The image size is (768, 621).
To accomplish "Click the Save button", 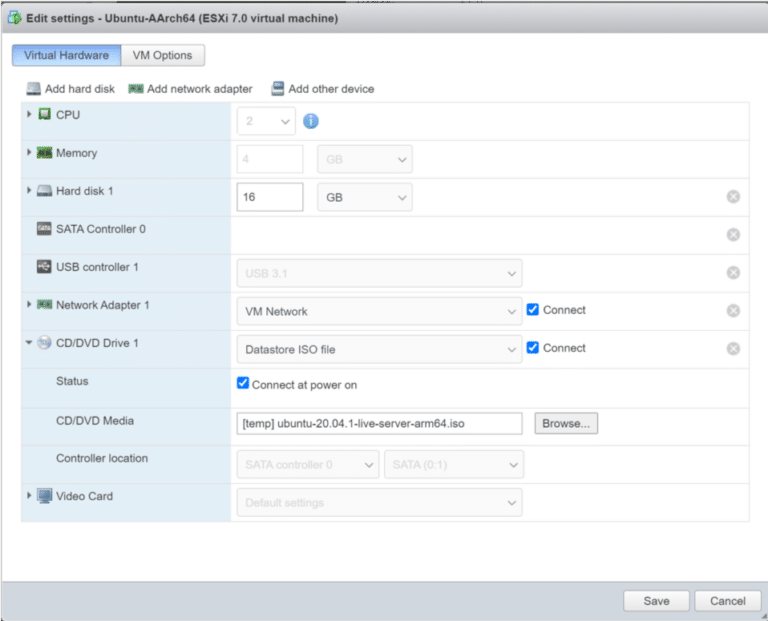I will point(656,601).
